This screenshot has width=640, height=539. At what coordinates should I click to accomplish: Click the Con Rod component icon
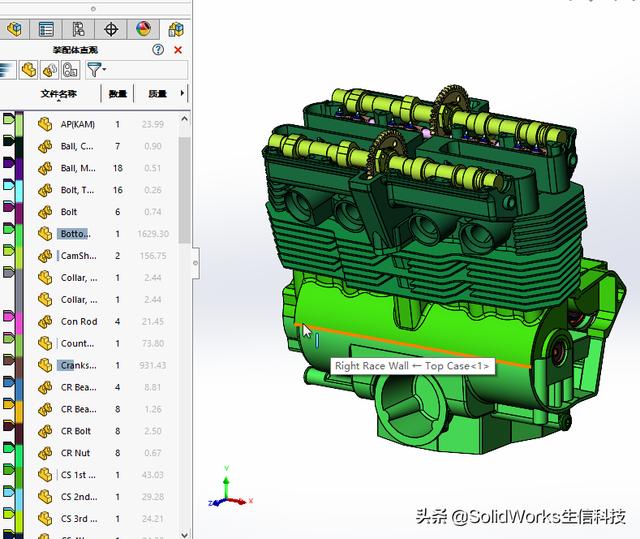[45, 322]
